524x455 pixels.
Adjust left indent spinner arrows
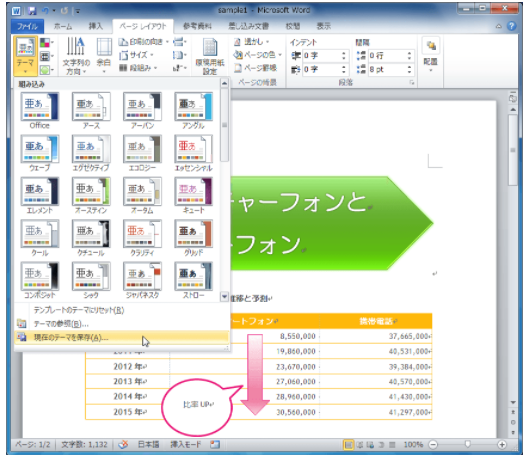[344, 55]
